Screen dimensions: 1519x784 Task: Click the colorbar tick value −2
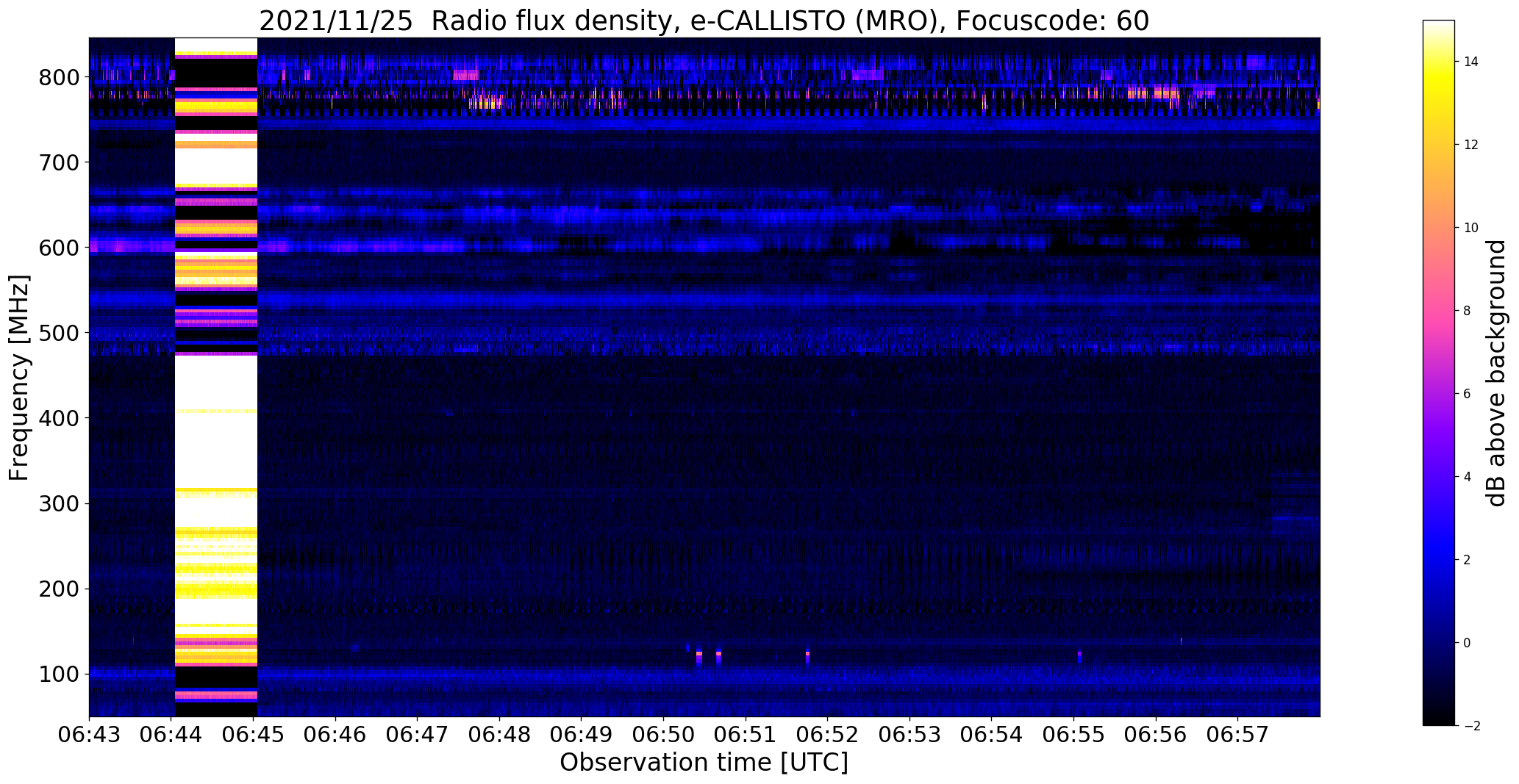pos(1471,726)
